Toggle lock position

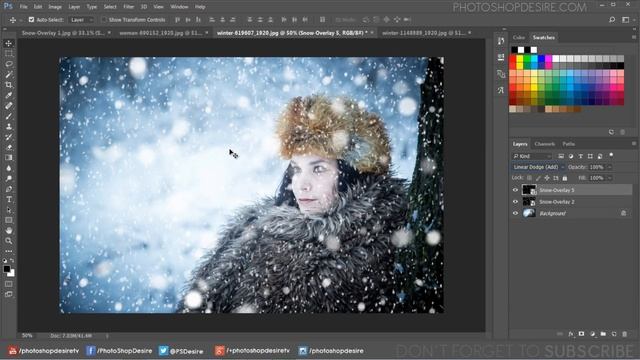(547, 178)
